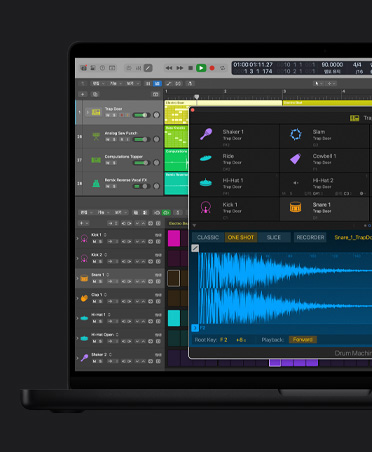
Task: Expand the Trap Door track stack
Action: click(x=87, y=112)
